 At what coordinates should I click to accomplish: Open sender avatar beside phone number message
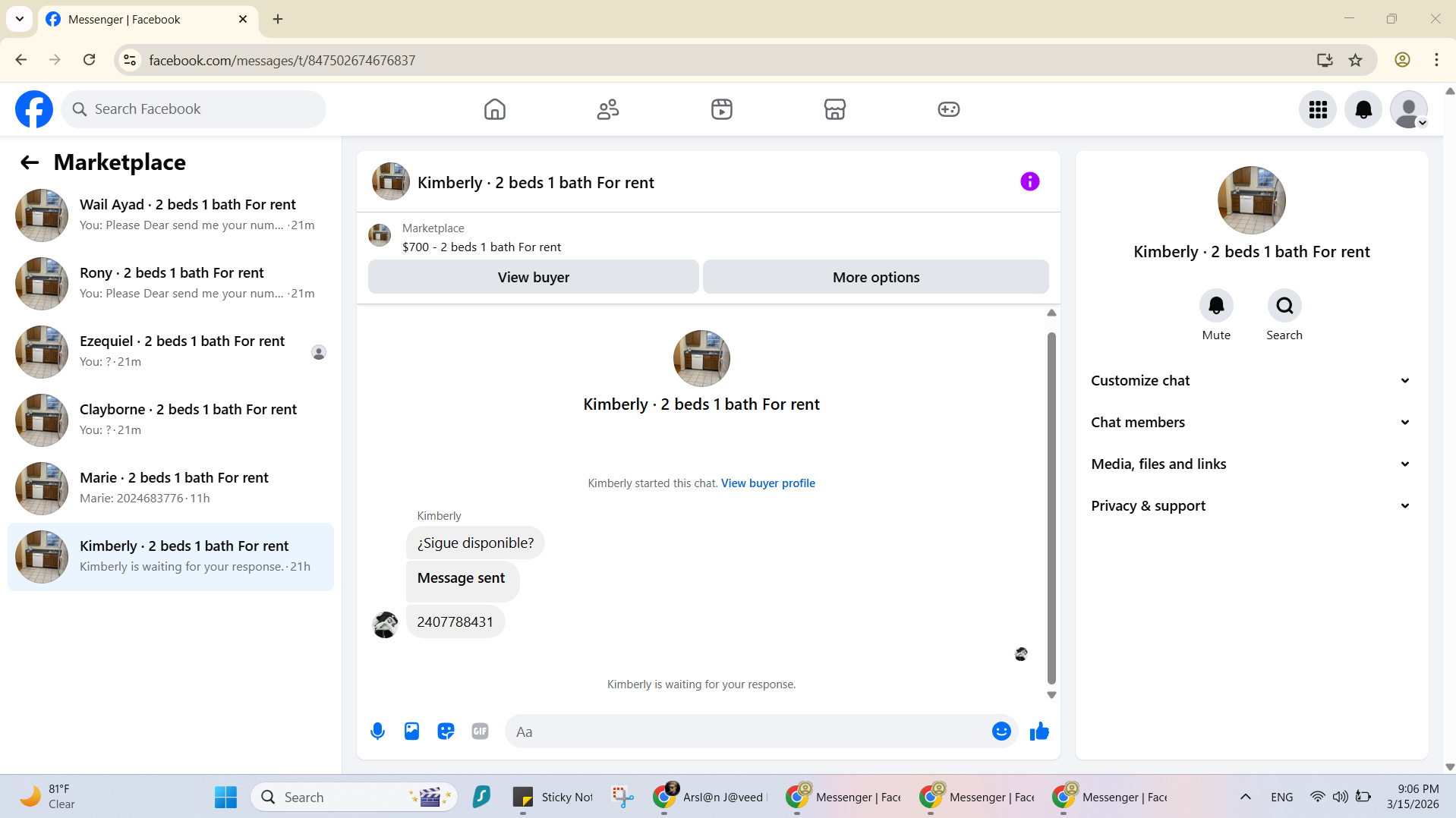pos(386,625)
